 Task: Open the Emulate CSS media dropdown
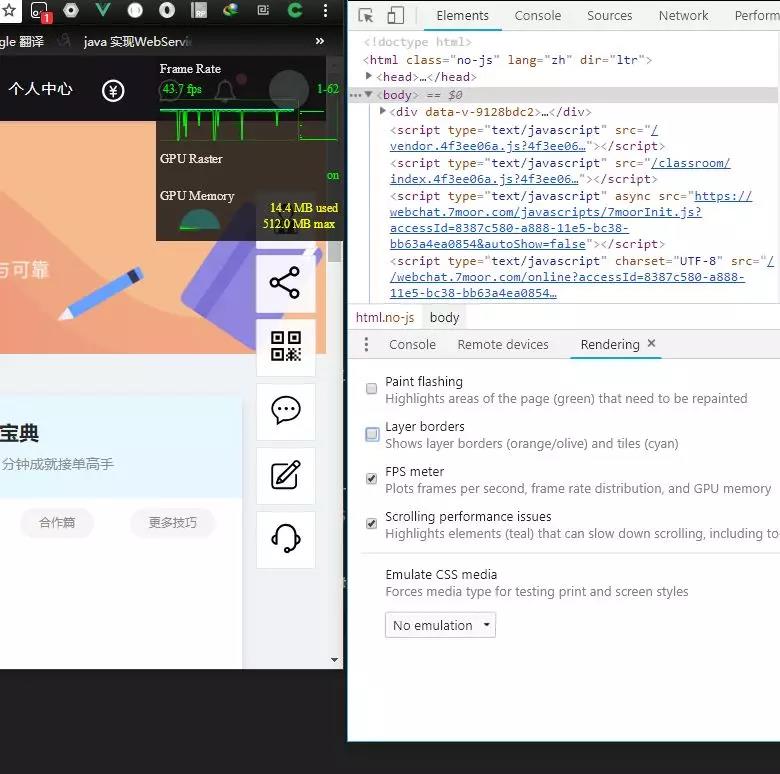point(440,625)
